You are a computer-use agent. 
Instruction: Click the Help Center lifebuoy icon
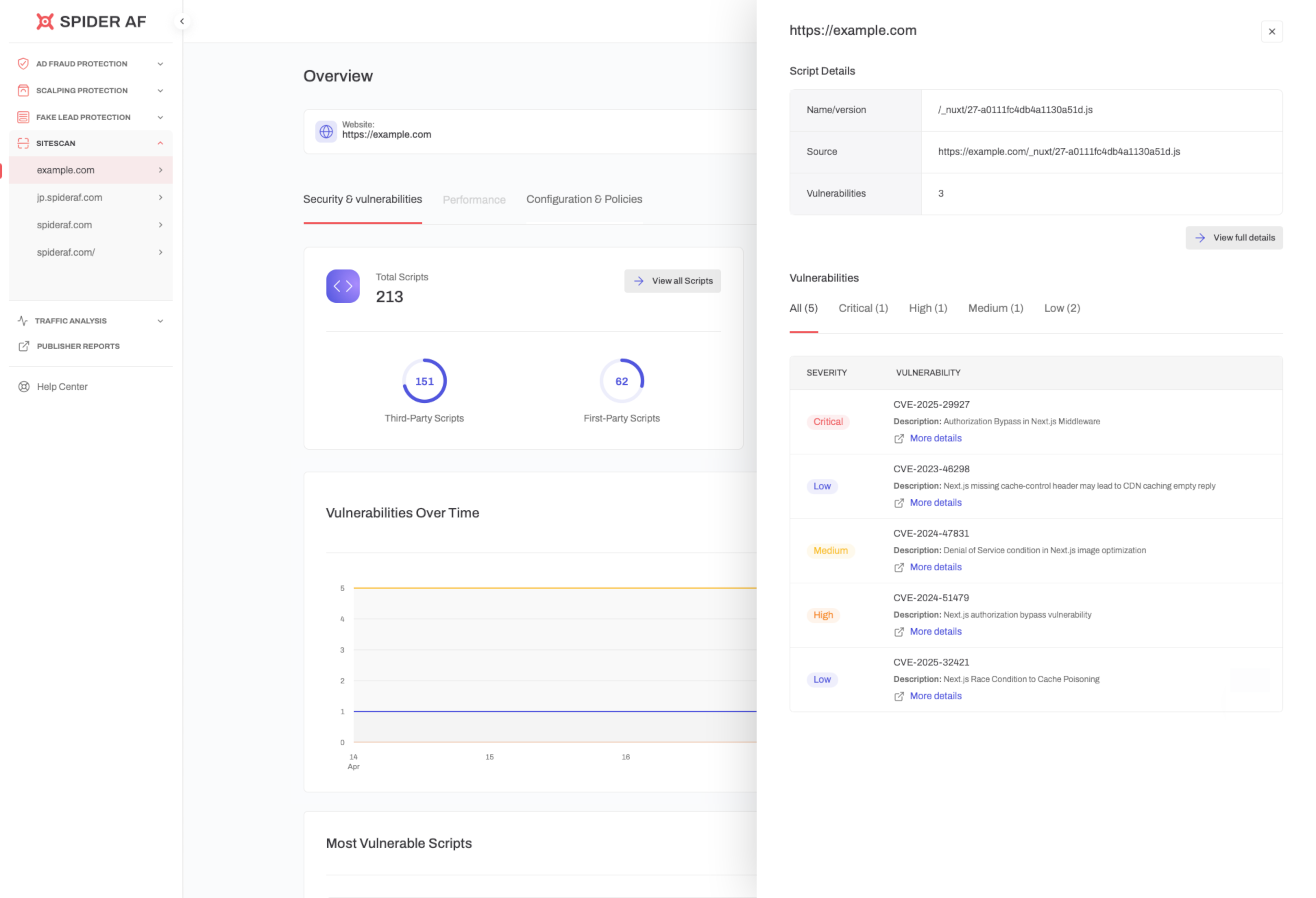24,387
